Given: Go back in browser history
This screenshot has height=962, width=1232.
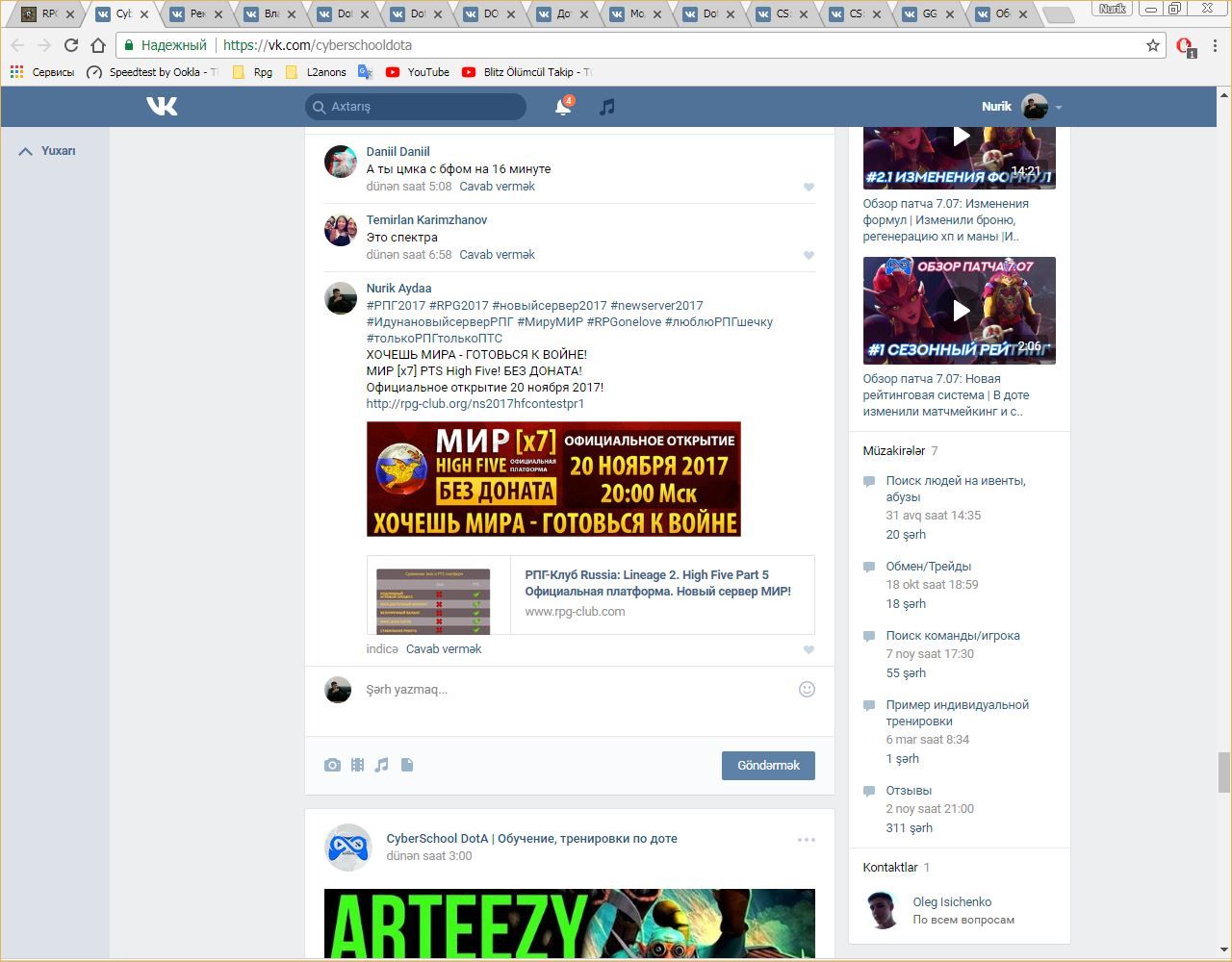Looking at the screenshot, I should point(17,45).
